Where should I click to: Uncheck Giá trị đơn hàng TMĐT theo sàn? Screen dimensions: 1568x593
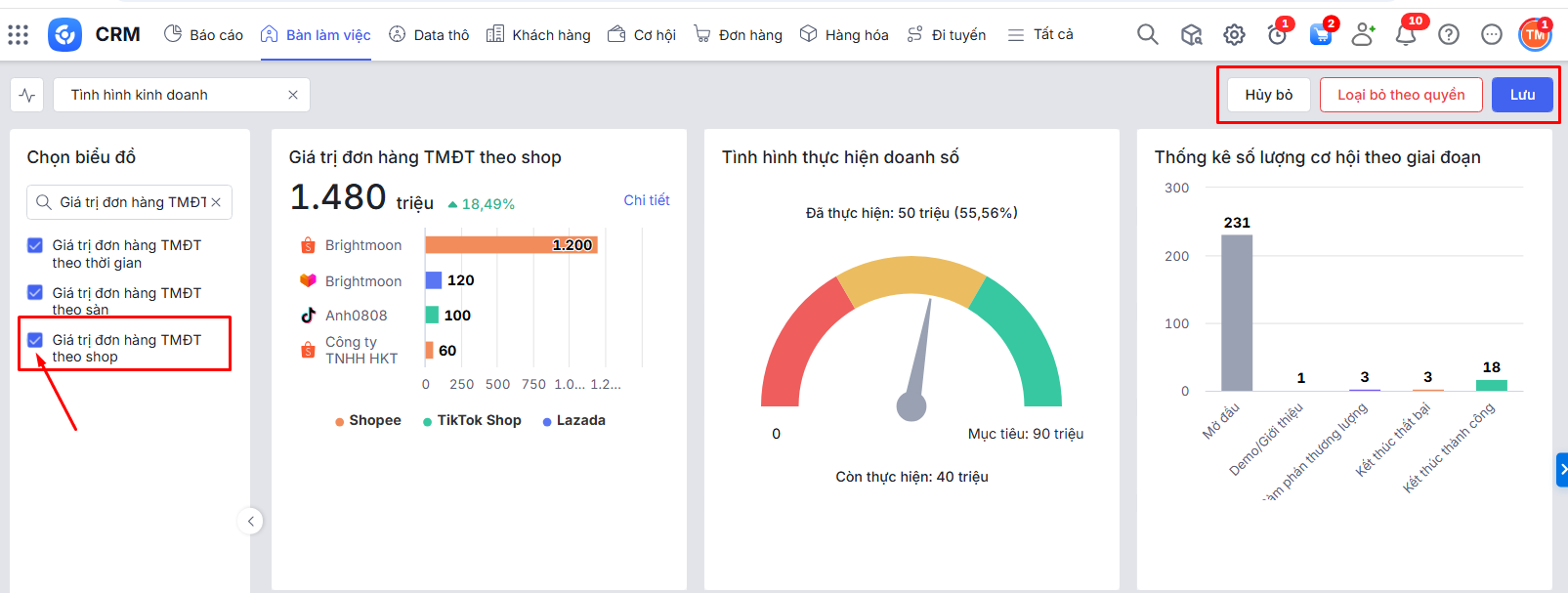(35, 293)
